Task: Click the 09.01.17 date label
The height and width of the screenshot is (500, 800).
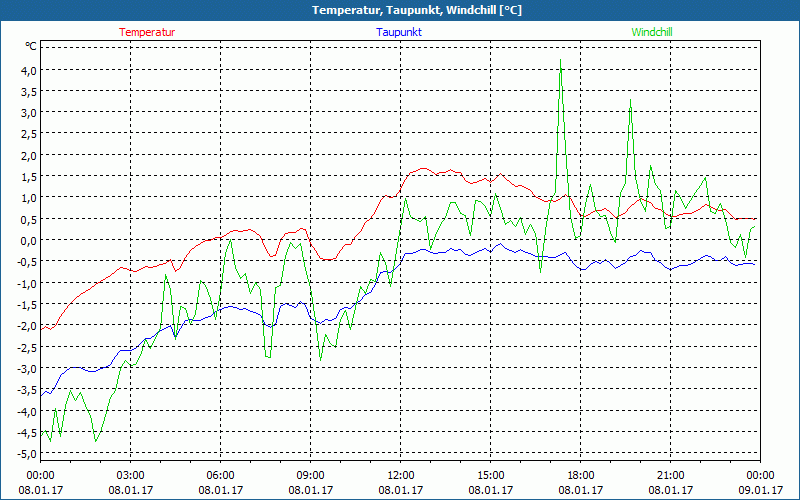Action: pos(760,490)
